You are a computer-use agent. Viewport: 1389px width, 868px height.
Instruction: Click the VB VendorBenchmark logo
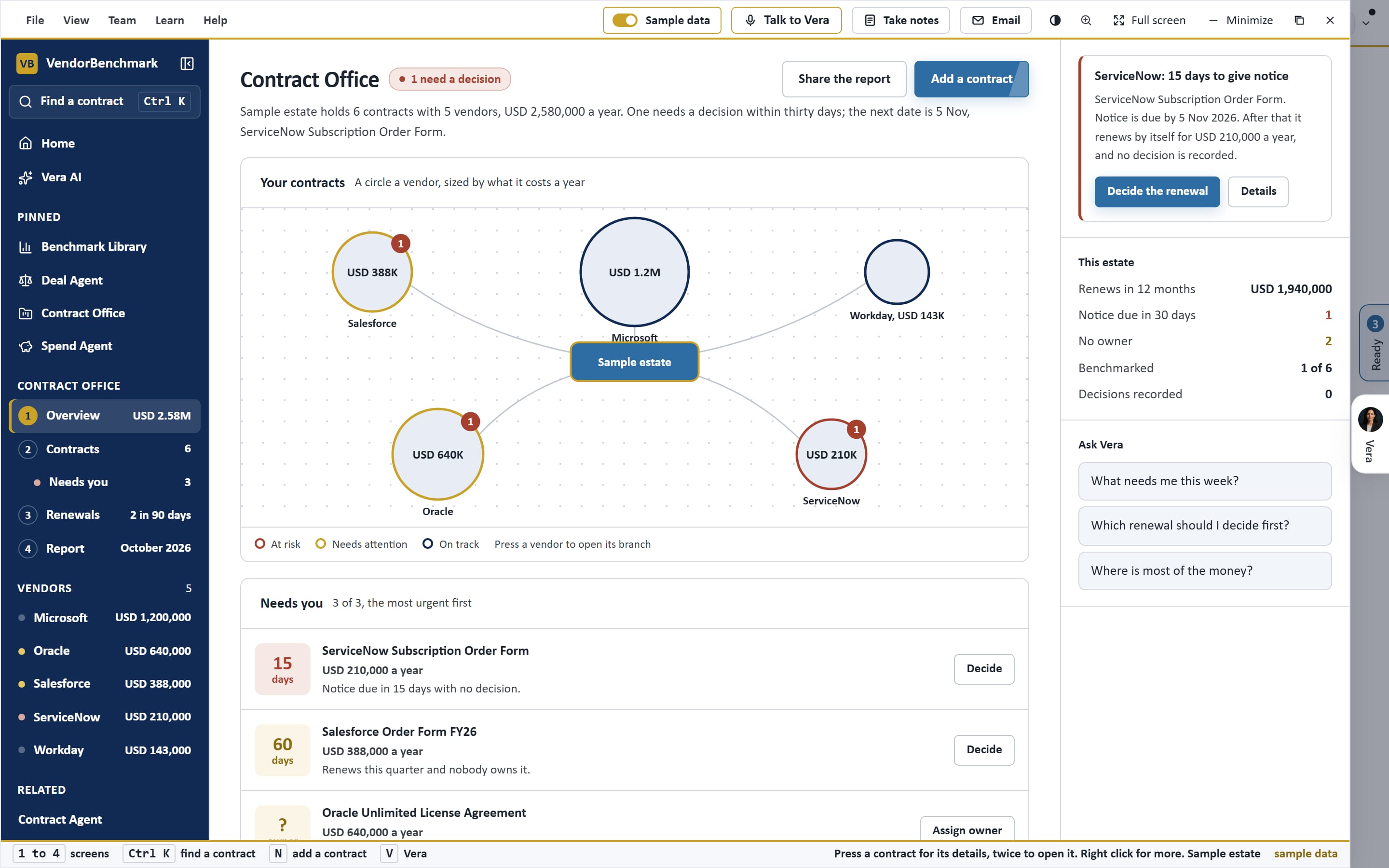87,63
